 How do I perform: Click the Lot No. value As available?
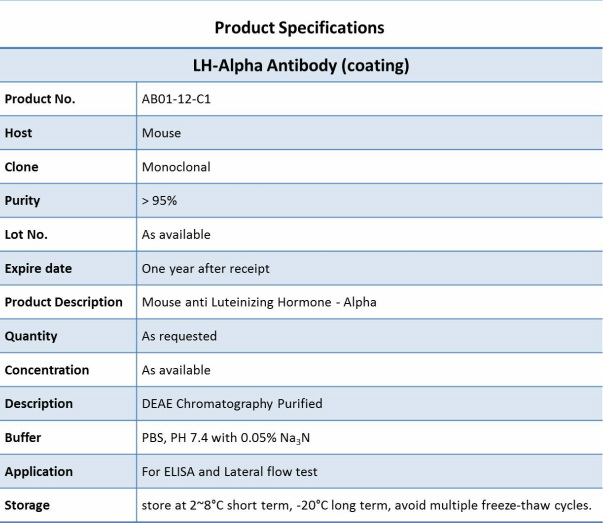click(176, 235)
